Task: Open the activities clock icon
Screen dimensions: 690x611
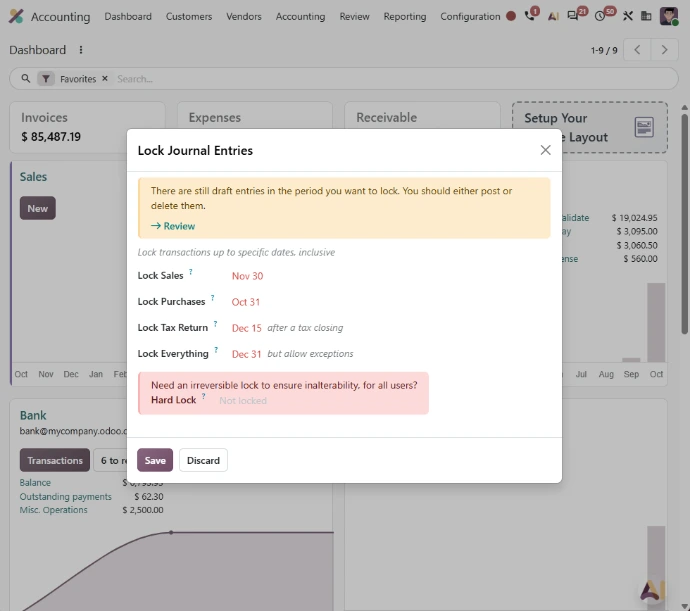Action: point(600,16)
